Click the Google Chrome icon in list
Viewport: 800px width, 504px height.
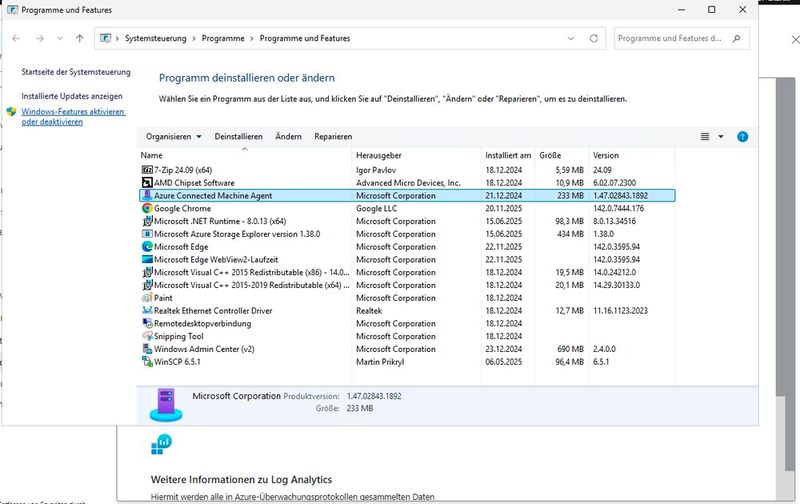(147, 208)
